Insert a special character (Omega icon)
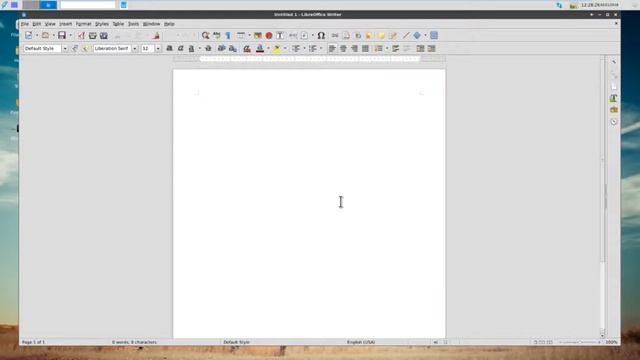This screenshot has height=360, width=640. 321,36
